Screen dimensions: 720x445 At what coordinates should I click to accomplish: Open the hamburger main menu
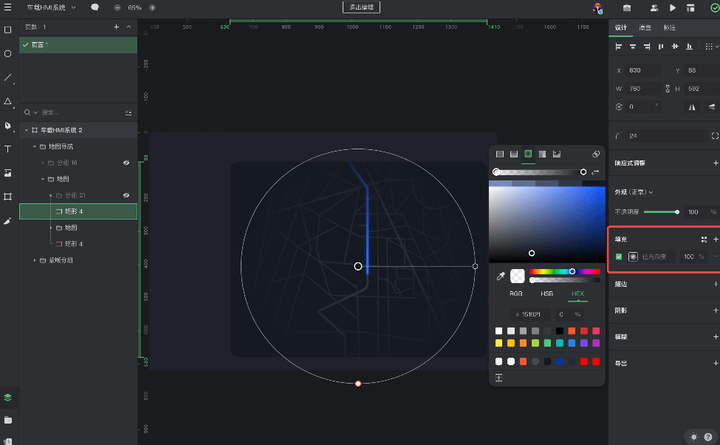coord(7,7)
